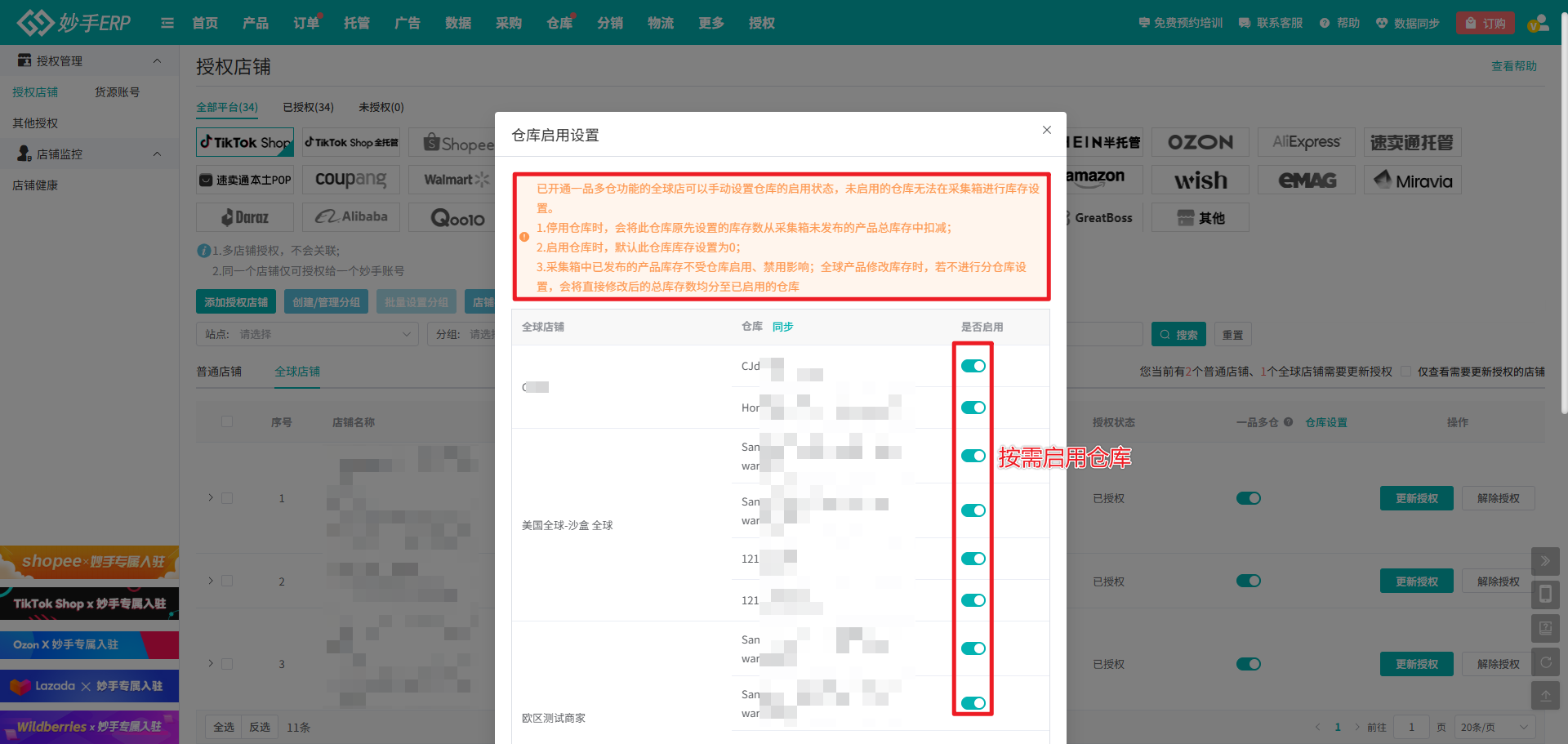Select the wish platform tile
The height and width of the screenshot is (744, 1568).
pyautogui.click(x=1200, y=180)
